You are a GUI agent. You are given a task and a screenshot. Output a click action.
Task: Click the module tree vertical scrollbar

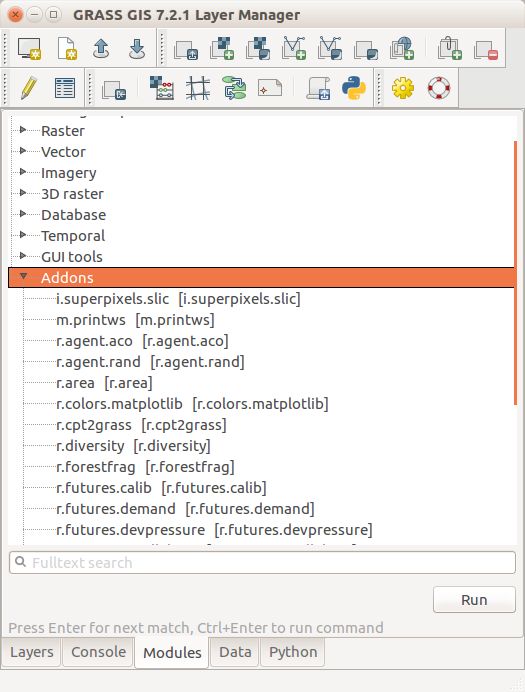coord(515,273)
